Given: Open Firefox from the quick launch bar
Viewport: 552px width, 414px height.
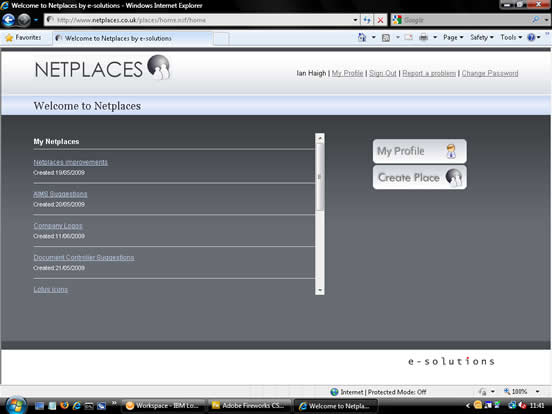Looking at the screenshot, I should click(x=64, y=406).
